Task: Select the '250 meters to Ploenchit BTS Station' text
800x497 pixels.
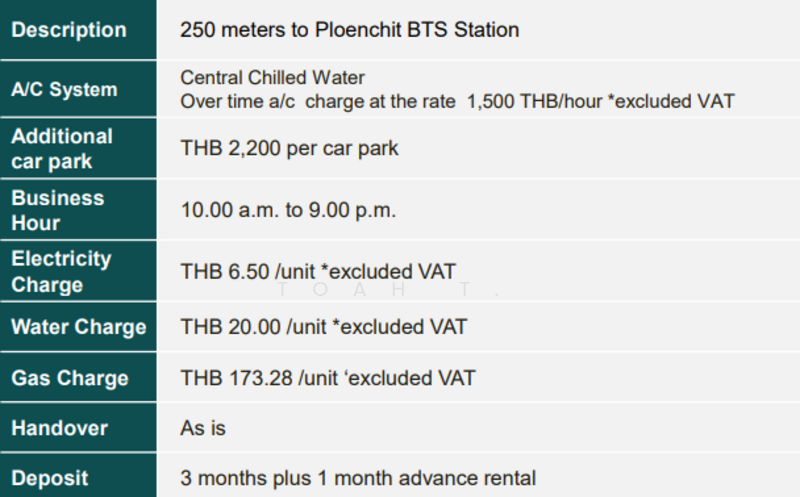Action: tap(349, 30)
